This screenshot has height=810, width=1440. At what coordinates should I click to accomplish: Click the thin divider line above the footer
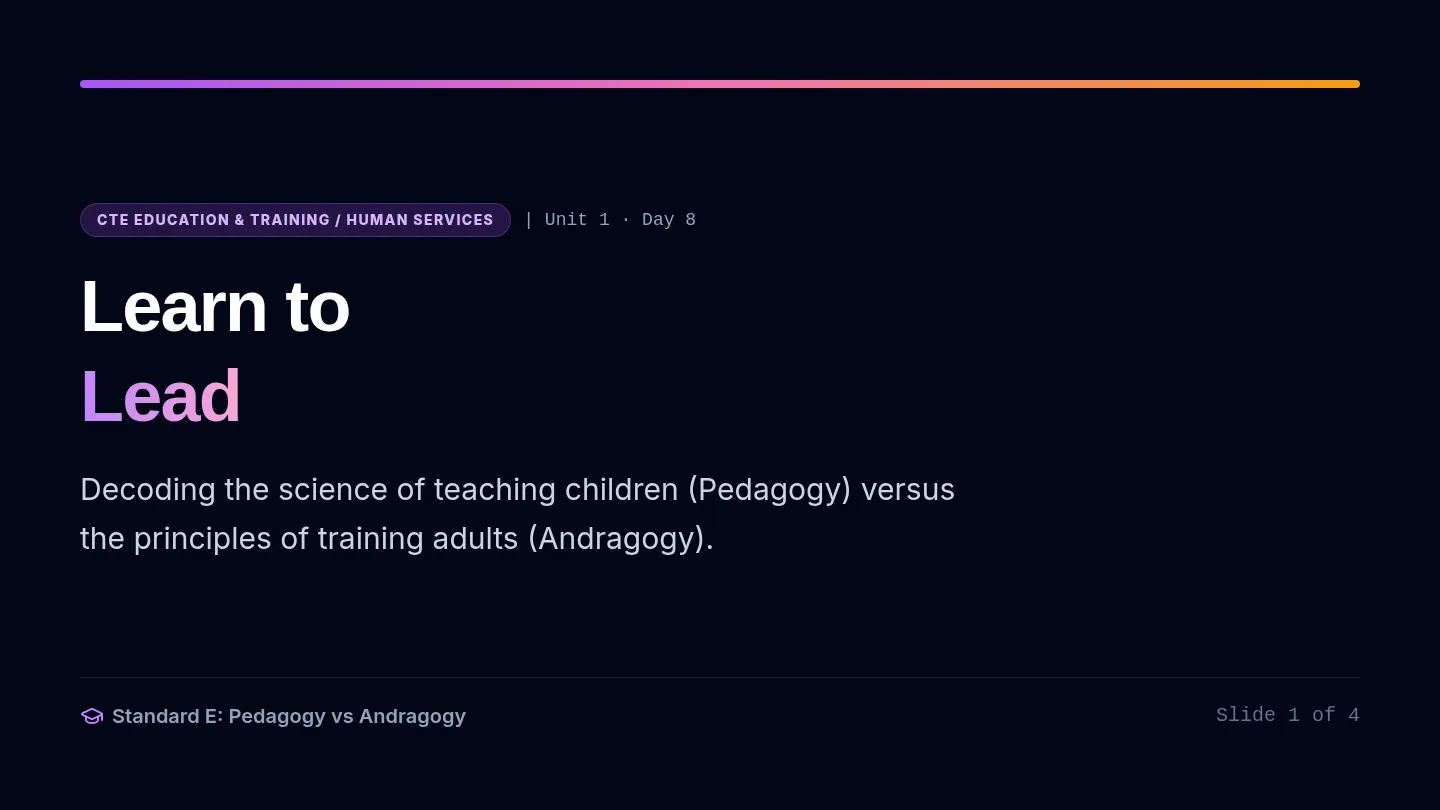pos(720,678)
